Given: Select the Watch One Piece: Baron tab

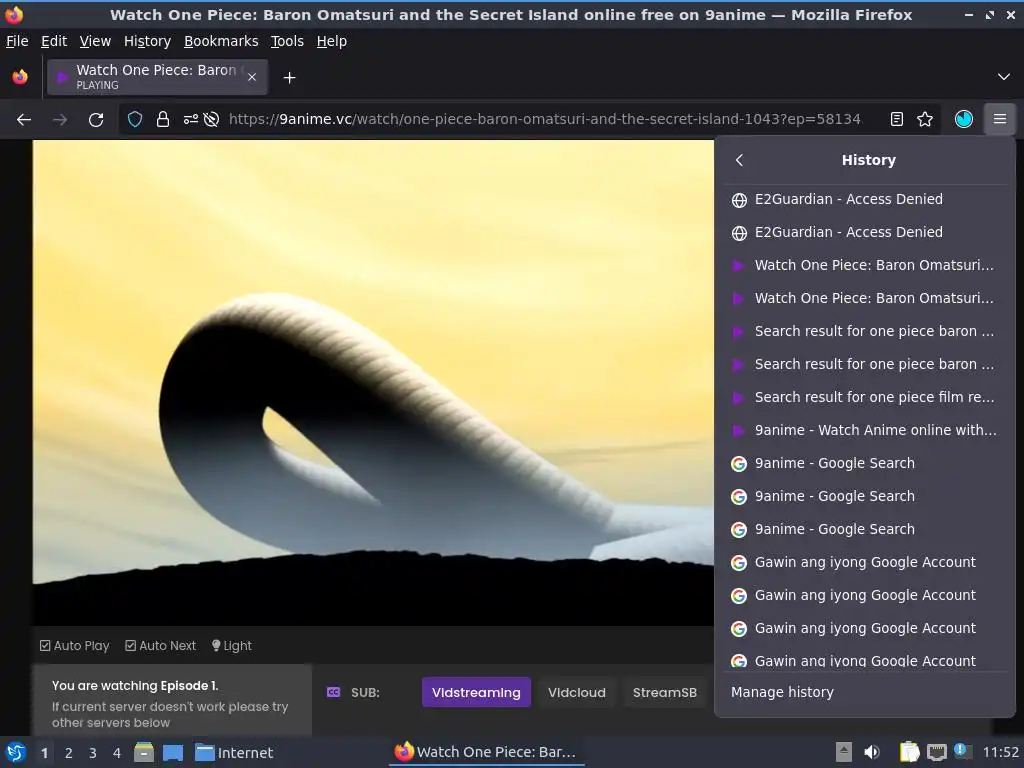Looking at the screenshot, I should pos(157,77).
